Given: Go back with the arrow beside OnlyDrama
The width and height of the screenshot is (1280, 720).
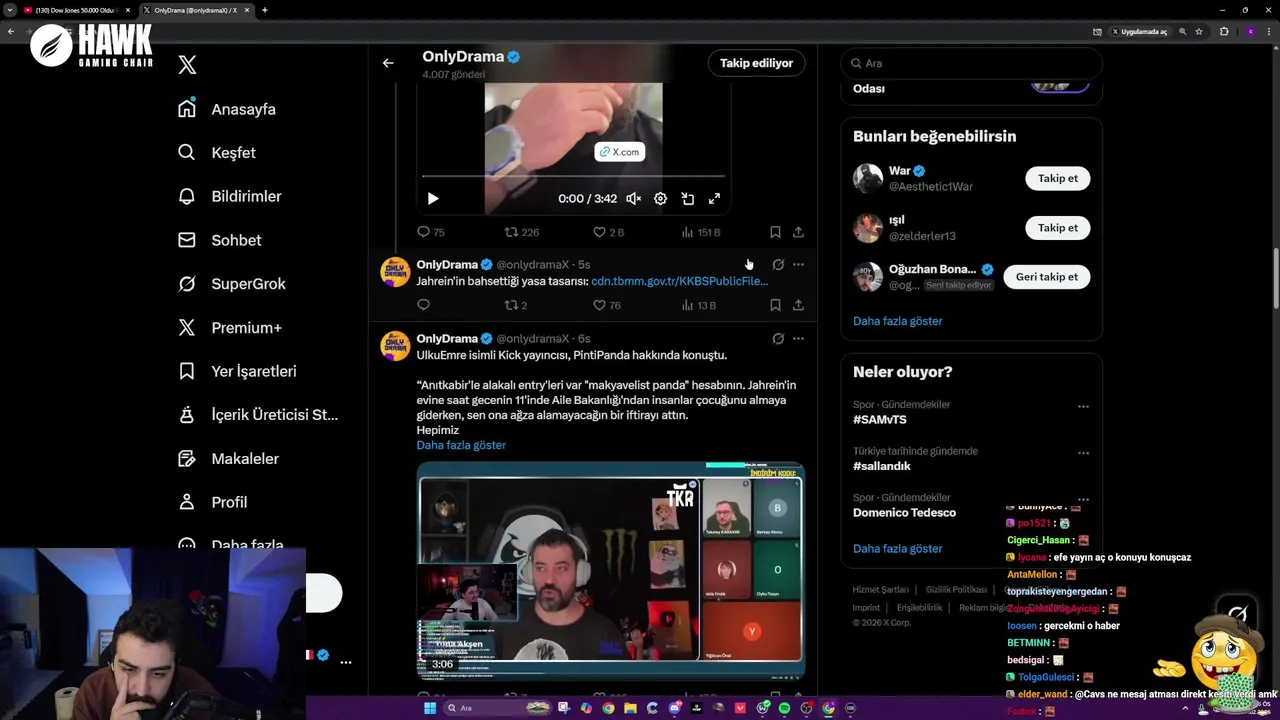Looking at the screenshot, I should click(388, 63).
